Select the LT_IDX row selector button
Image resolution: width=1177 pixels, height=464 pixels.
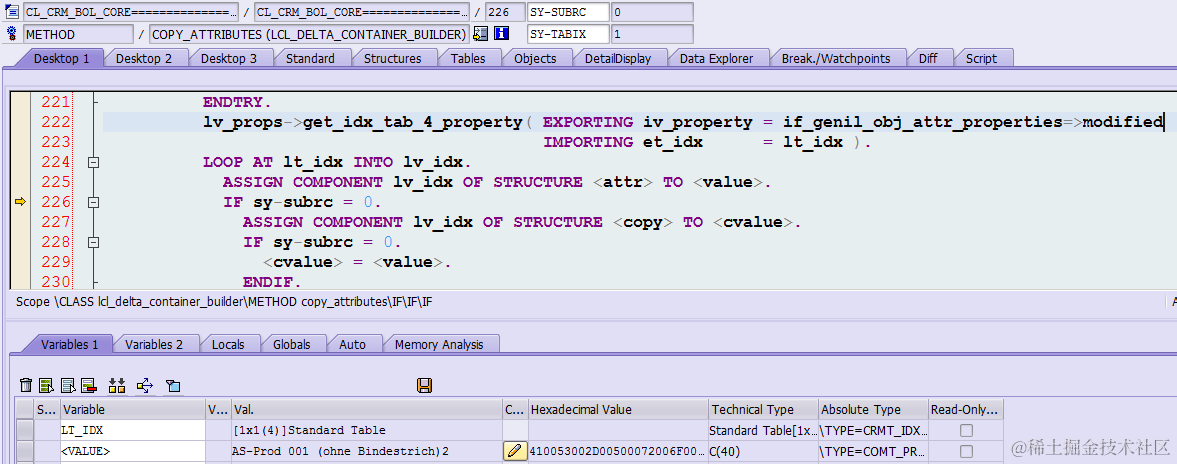[x=25, y=430]
